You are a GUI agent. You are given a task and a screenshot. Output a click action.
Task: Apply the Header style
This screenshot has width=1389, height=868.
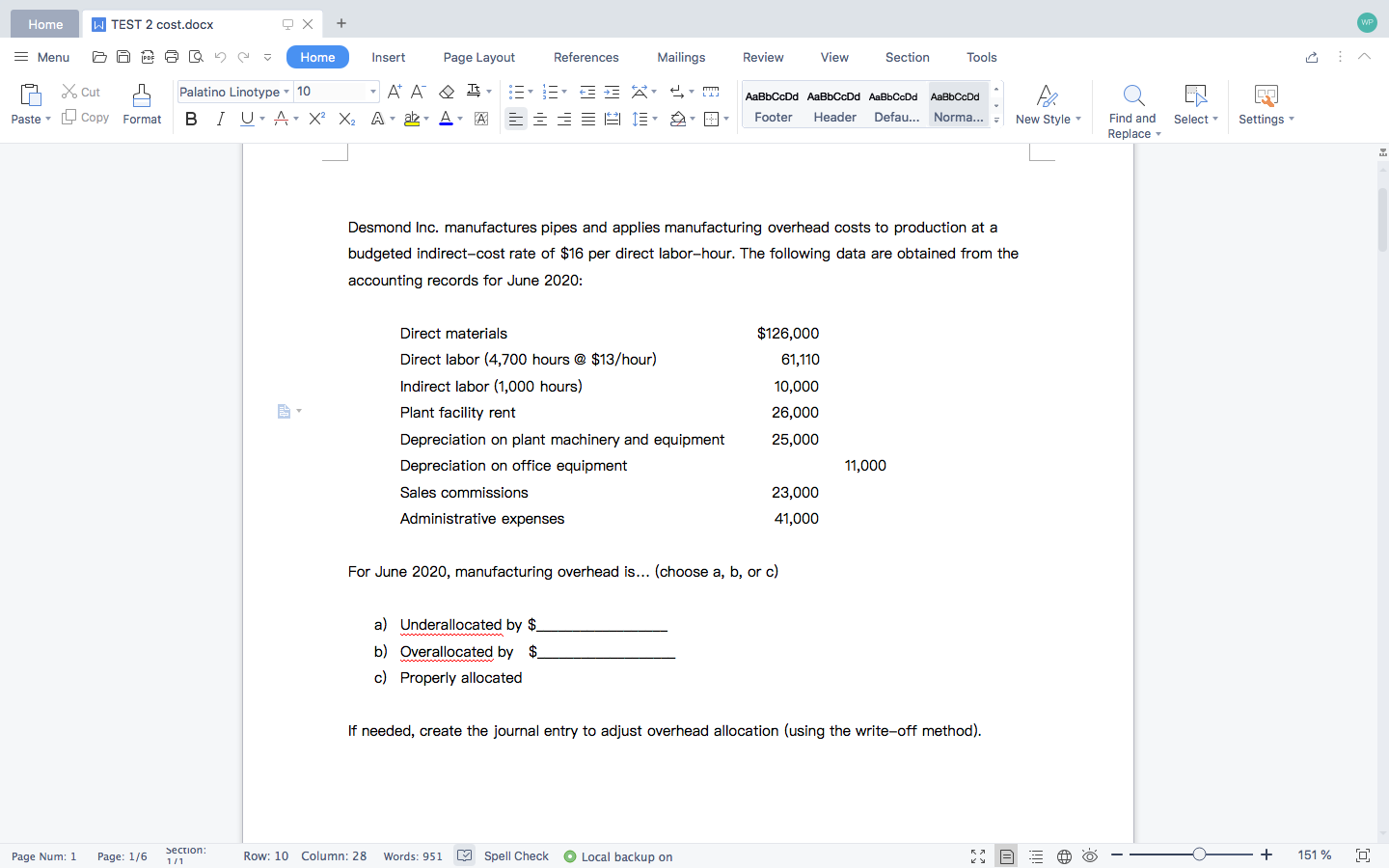pos(834,105)
